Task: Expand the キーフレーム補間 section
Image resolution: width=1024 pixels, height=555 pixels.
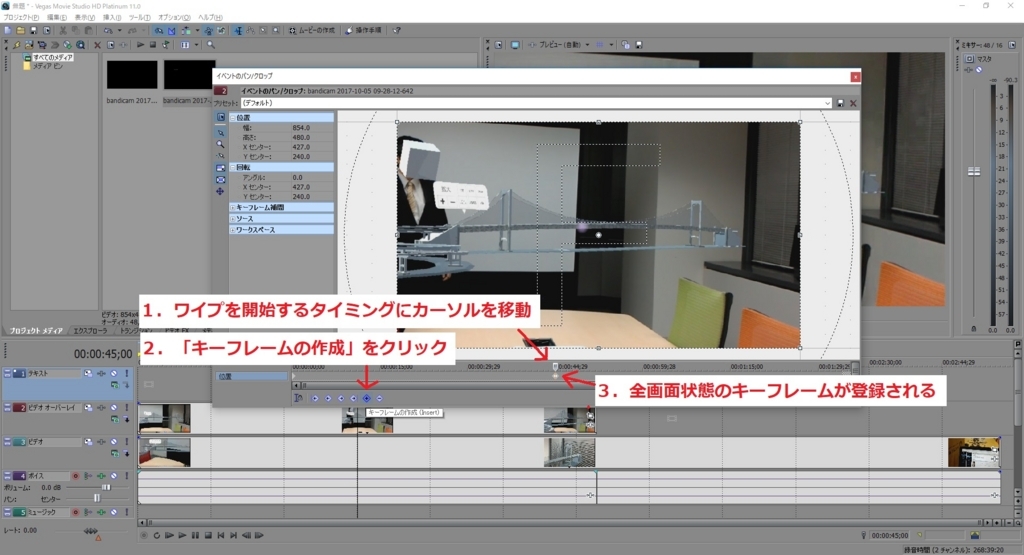Action: [x=232, y=207]
